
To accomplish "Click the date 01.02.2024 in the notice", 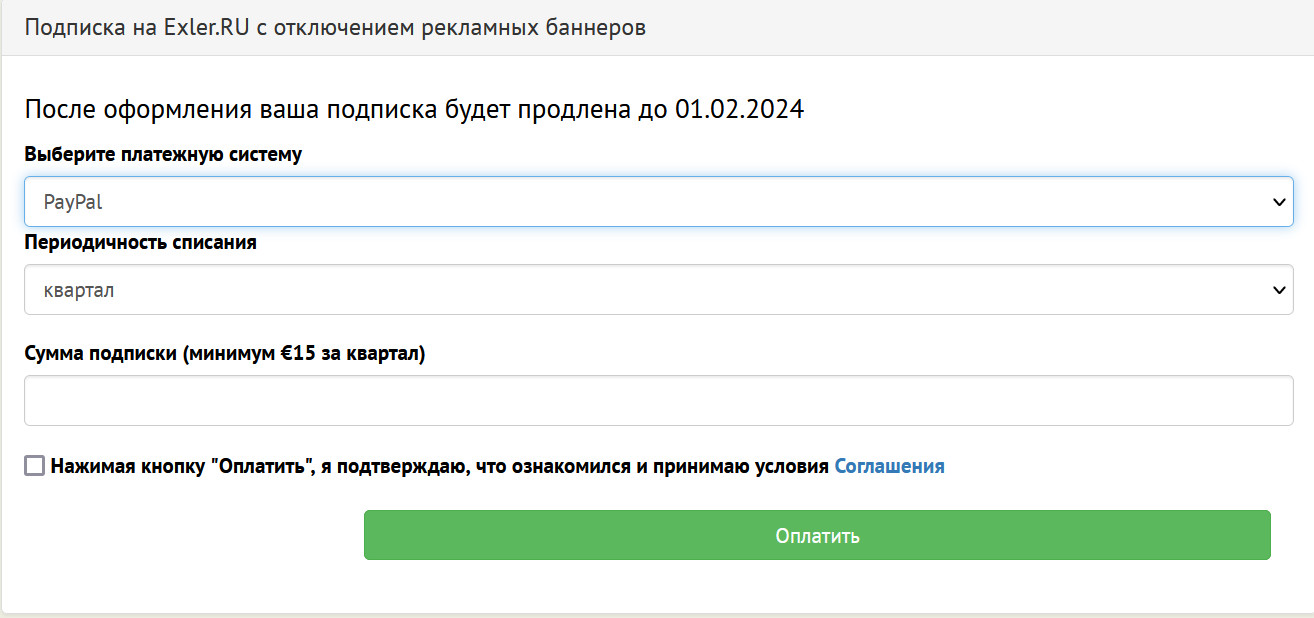I will tap(739, 109).
